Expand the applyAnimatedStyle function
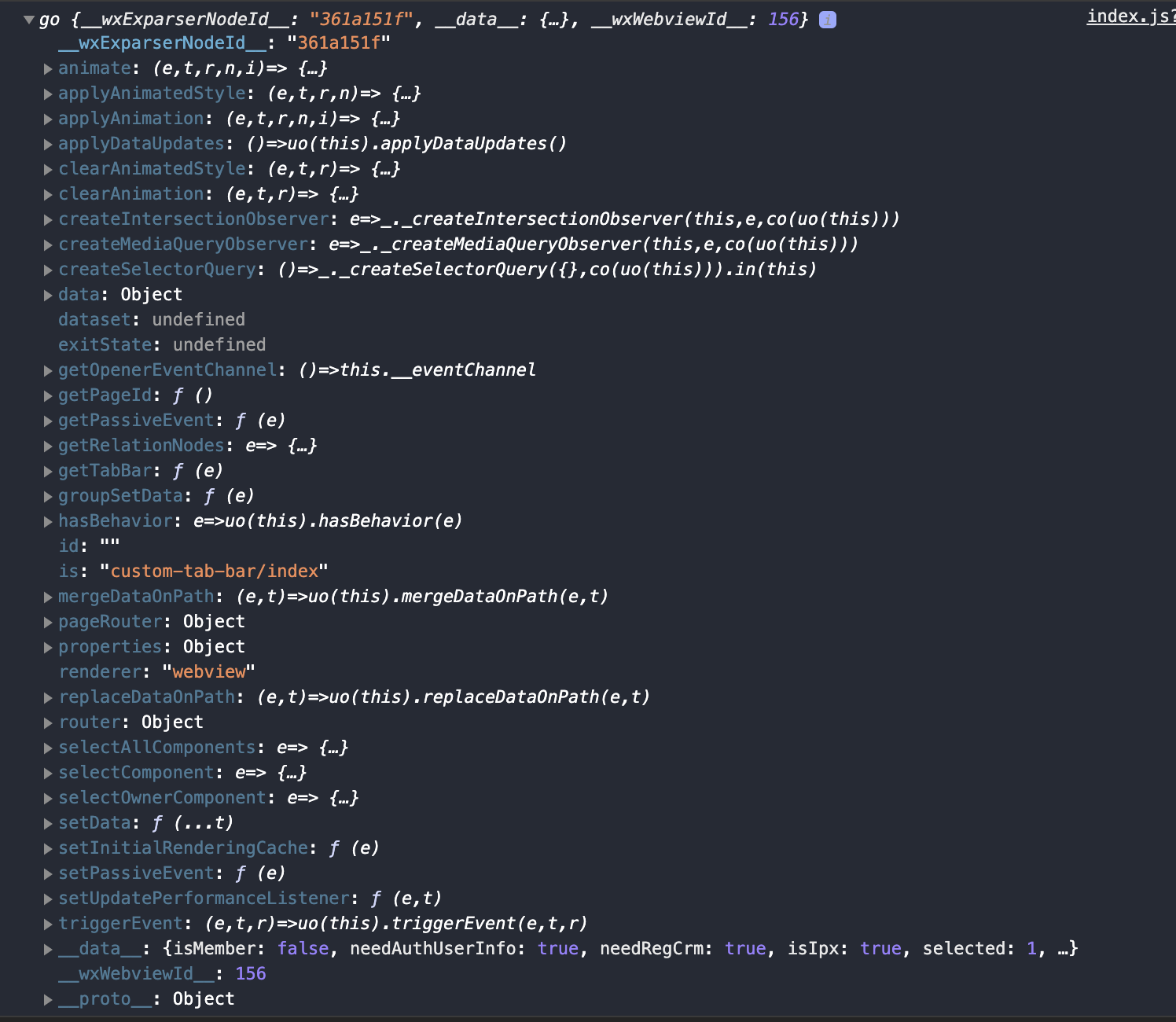This screenshot has height=1022, width=1176. tap(48, 94)
